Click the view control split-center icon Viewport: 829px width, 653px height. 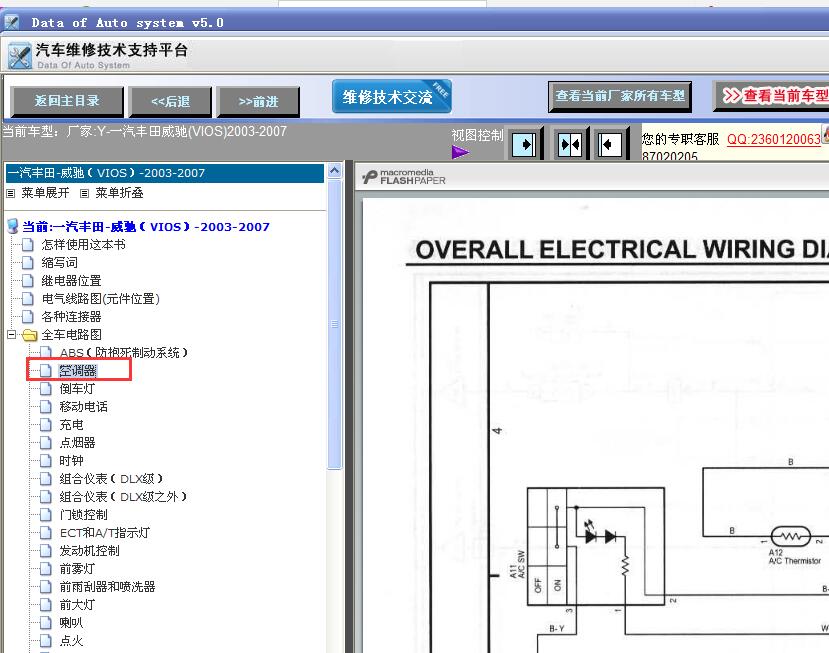[570, 144]
